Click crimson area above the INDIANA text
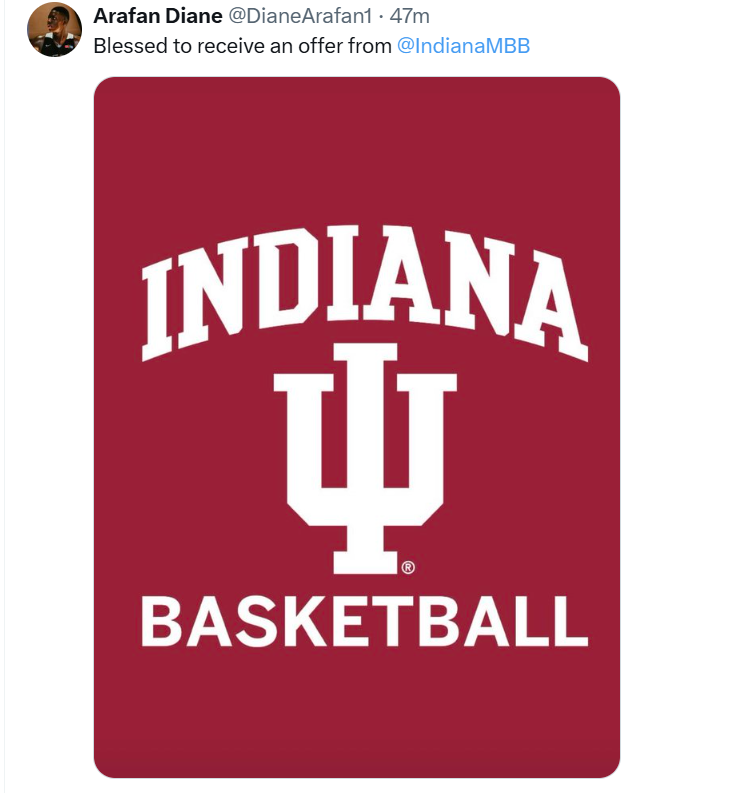The height and width of the screenshot is (793, 731). tap(356, 150)
